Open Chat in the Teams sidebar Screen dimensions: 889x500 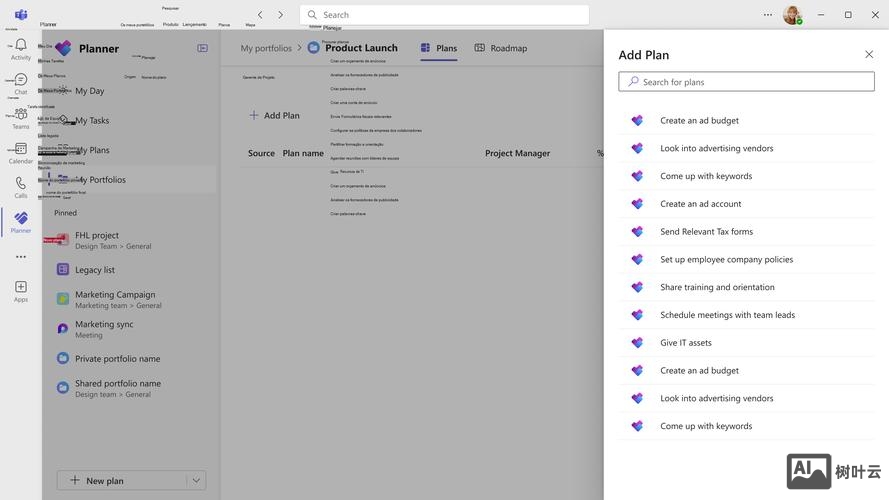pos(20,84)
